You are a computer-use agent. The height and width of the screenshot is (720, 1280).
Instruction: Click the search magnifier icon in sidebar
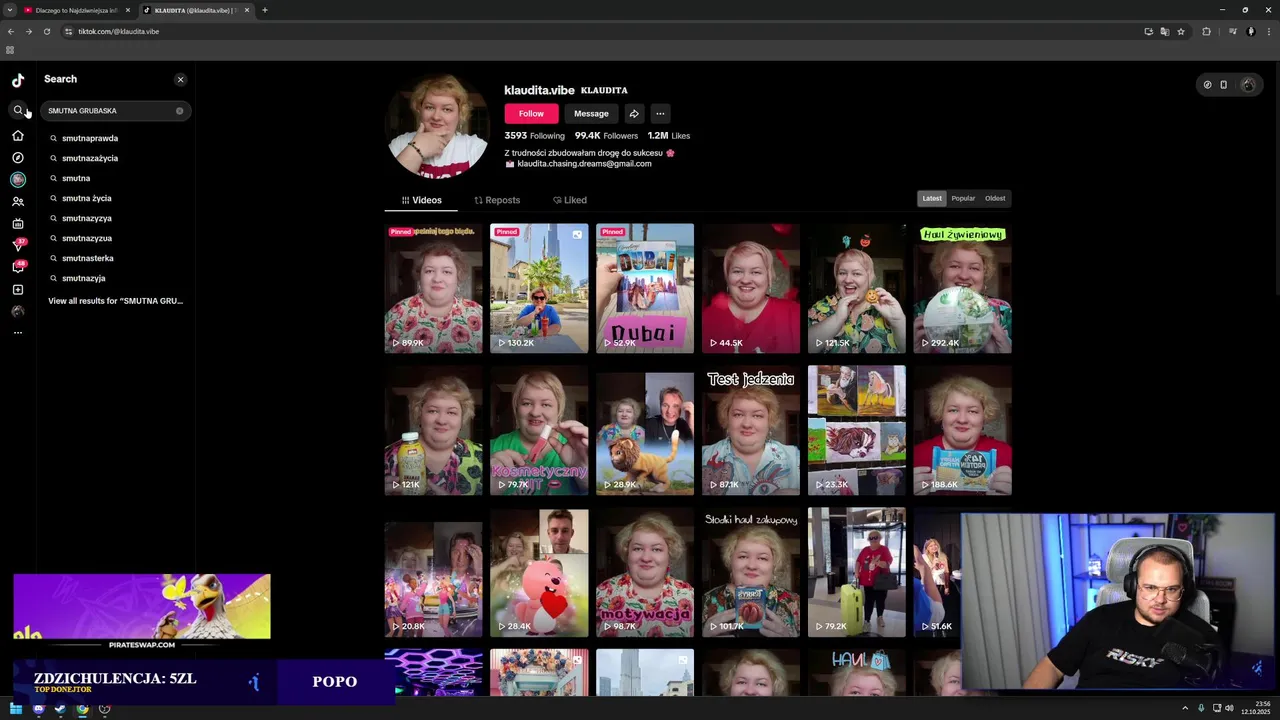[x=18, y=110]
